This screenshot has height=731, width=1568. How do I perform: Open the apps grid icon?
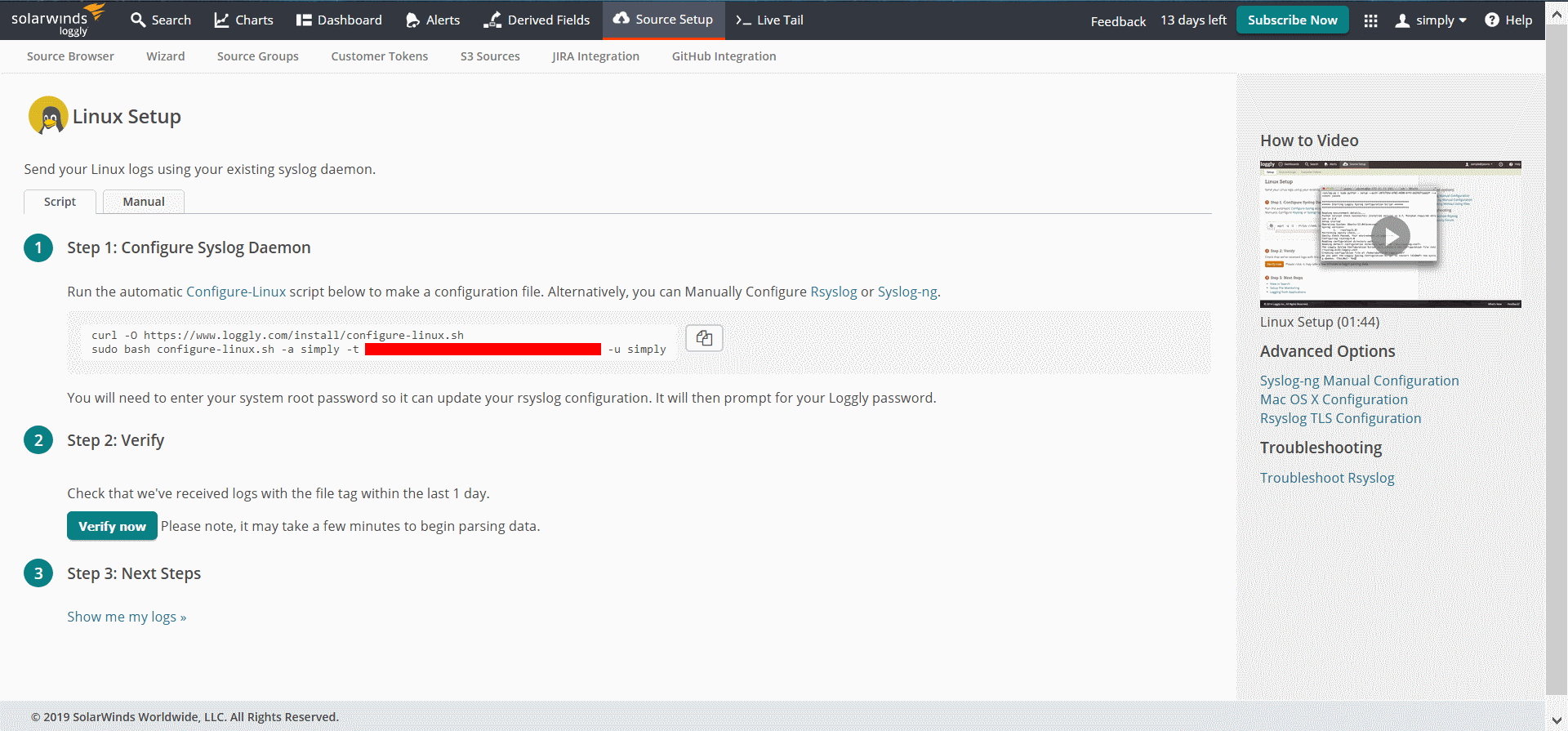pyautogui.click(x=1371, y=20)
